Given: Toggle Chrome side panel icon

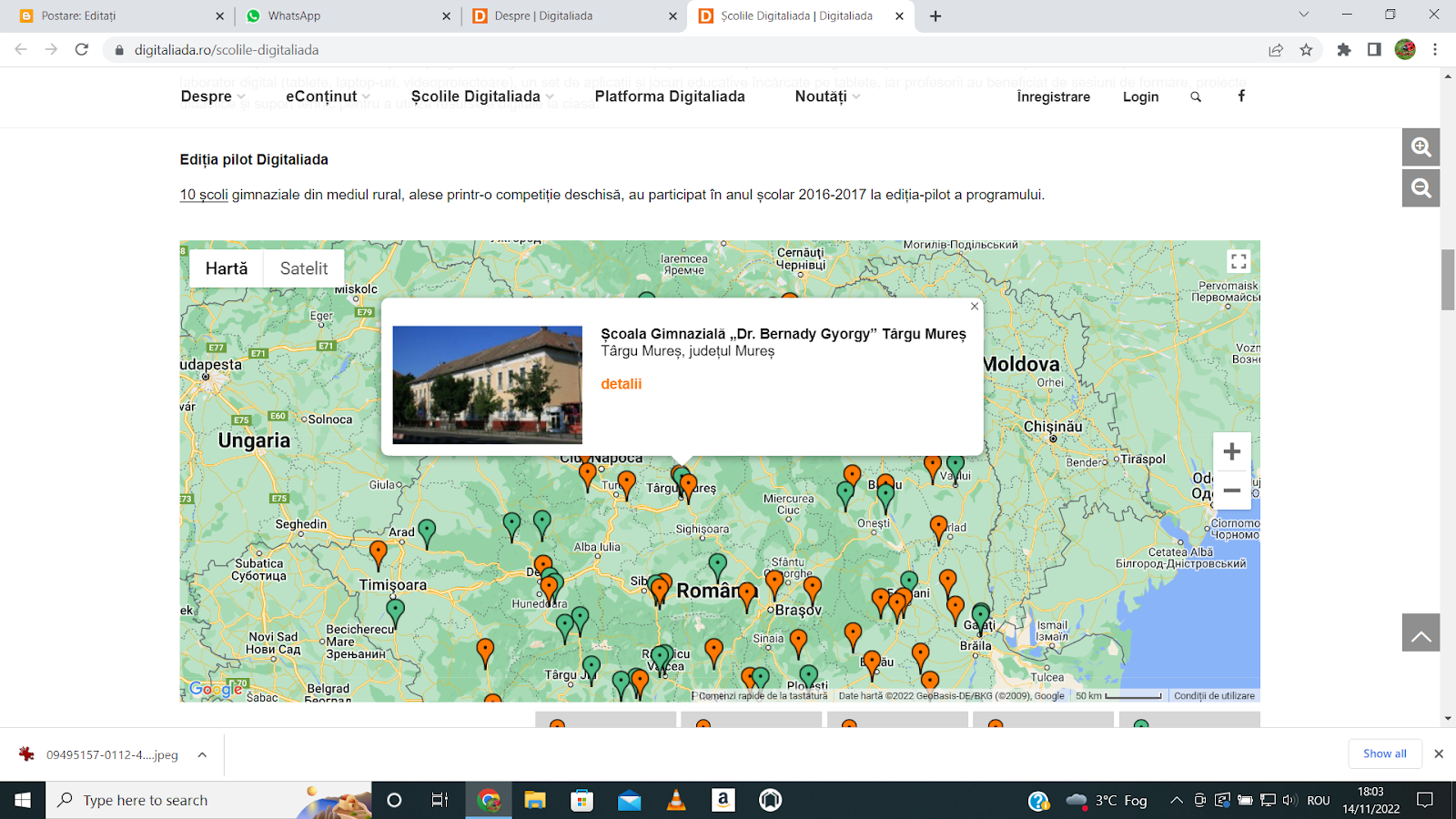Looking at the screenshot, I should [1374, 50].
